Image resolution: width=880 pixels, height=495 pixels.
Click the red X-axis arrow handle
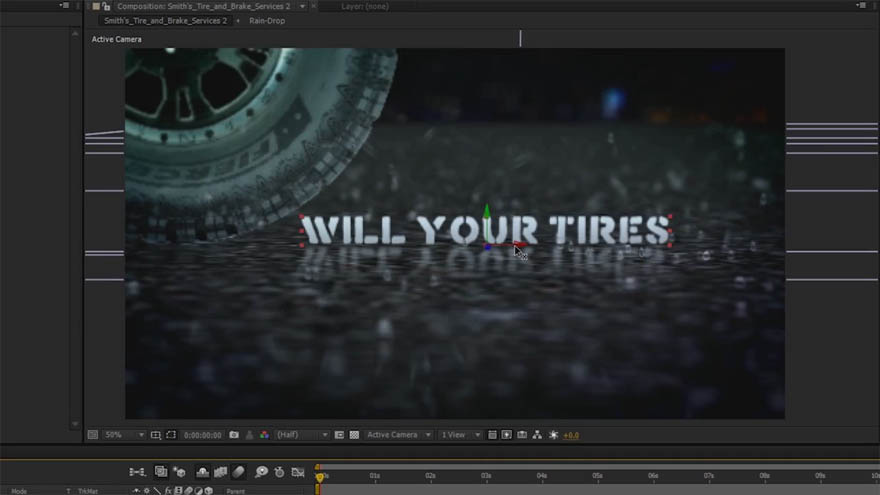[x=519, y=245]
